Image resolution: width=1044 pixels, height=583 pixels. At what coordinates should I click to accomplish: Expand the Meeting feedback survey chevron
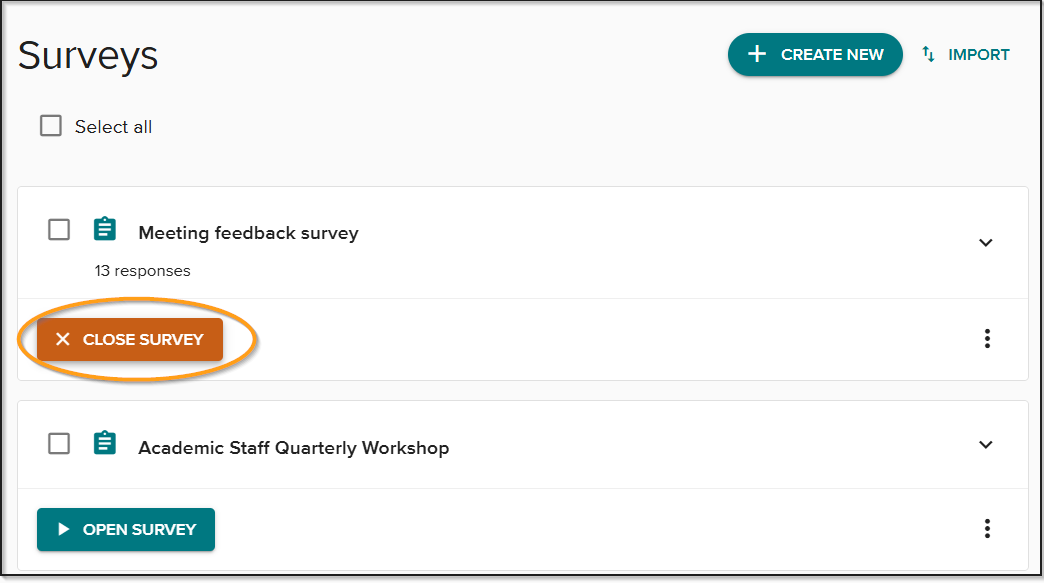pos(986,243)
